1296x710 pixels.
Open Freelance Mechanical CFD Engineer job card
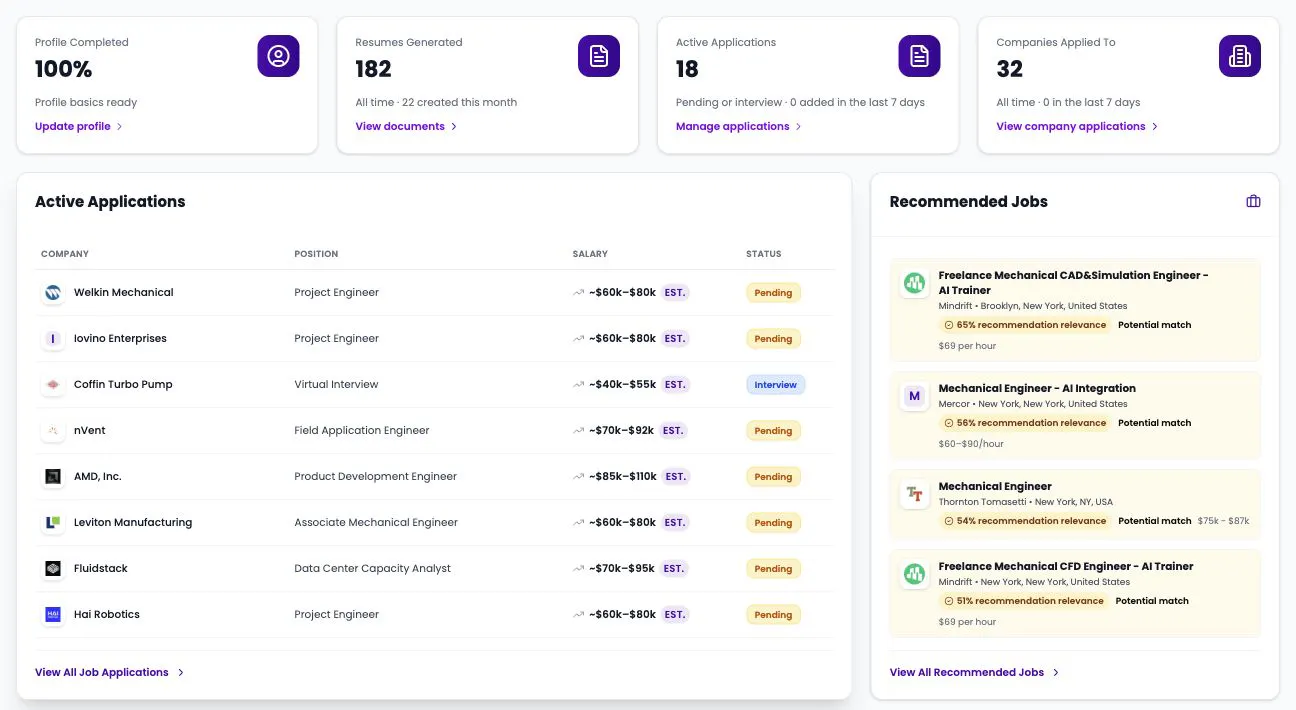click(x=1075, y=595)
